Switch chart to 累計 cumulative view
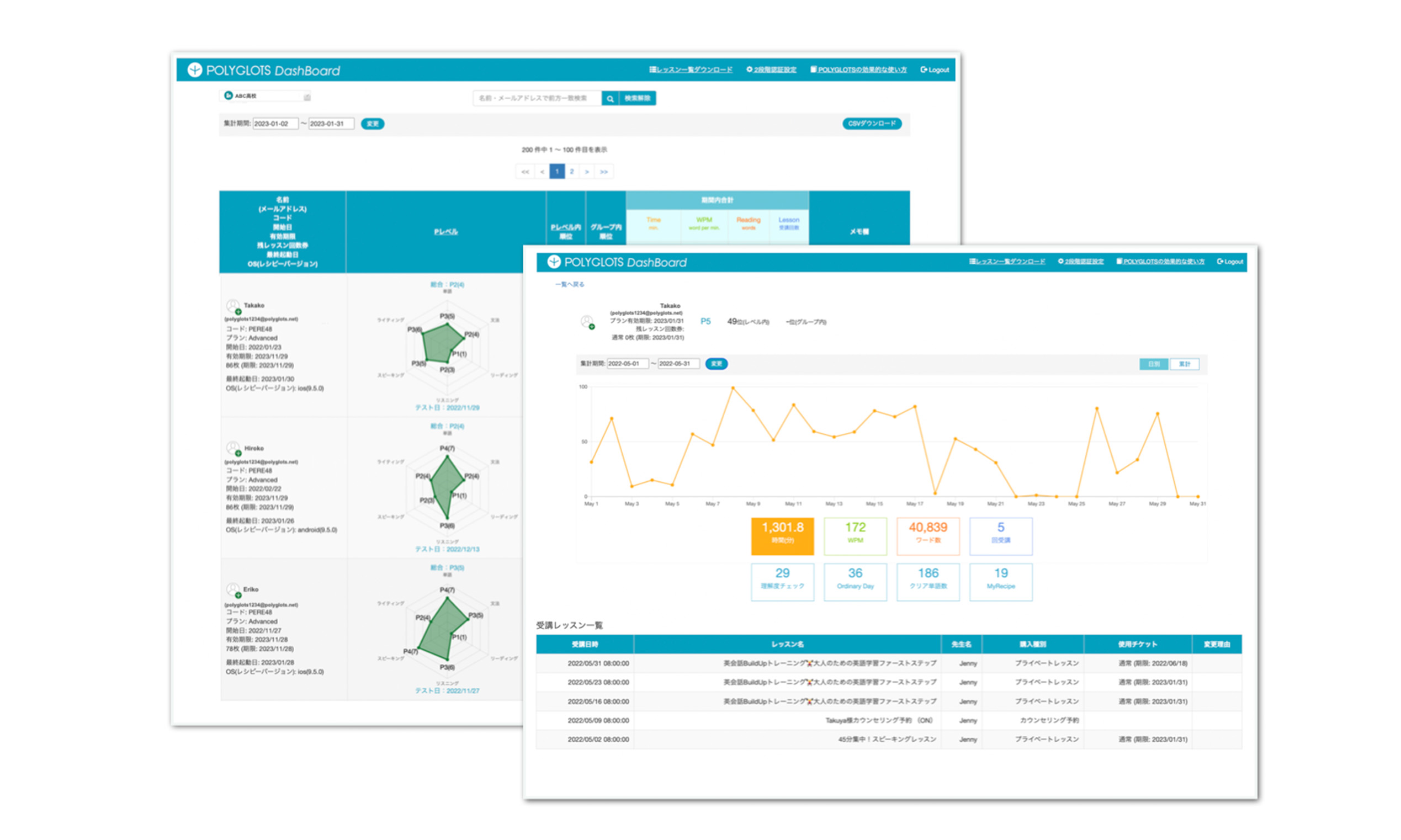Screen dimensions: 1401x840 coord(1184,364)
